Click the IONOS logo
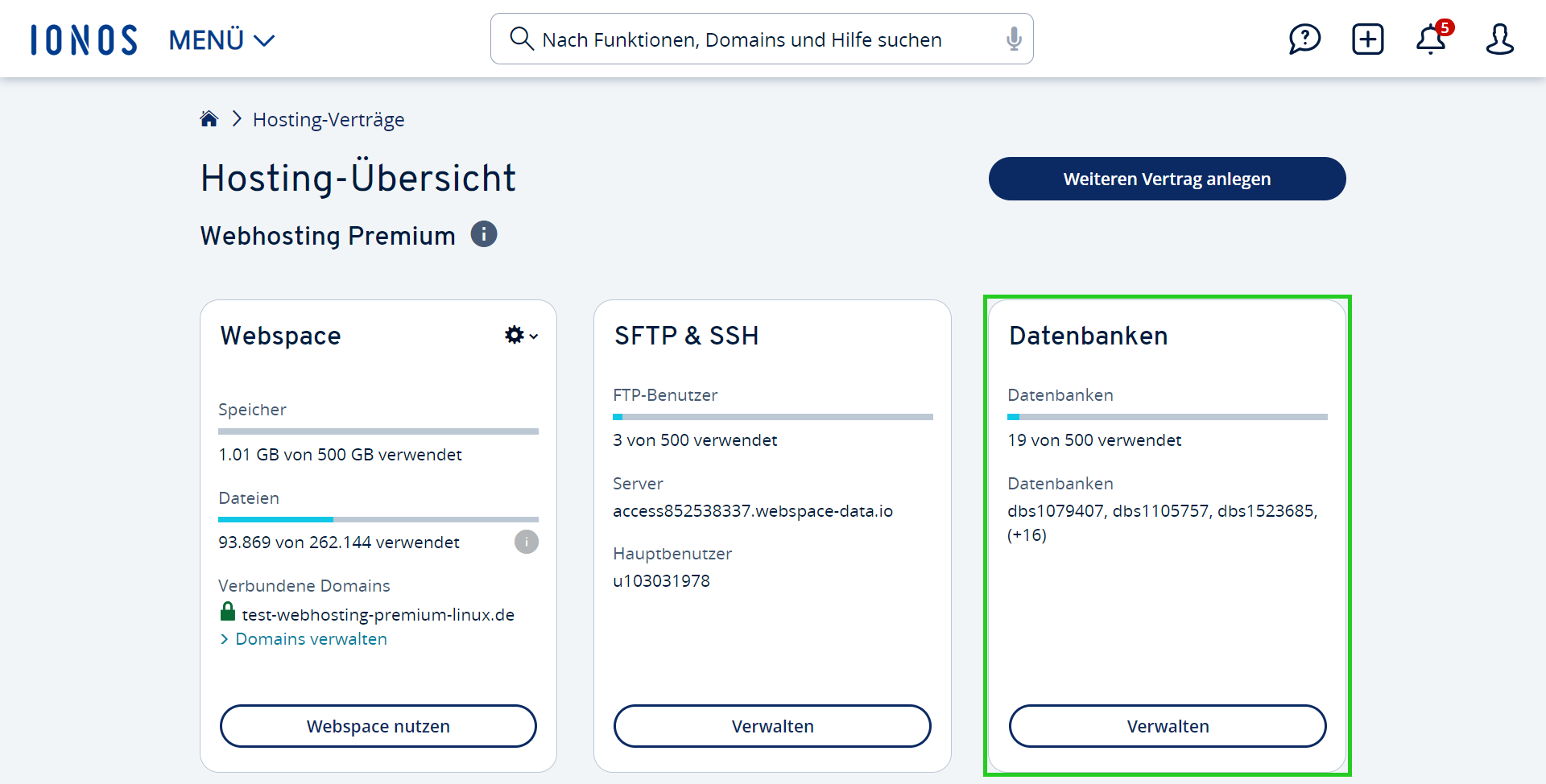Image resolution: width=1546 pixels, height=784 pixels. click(x=84, y=39)
